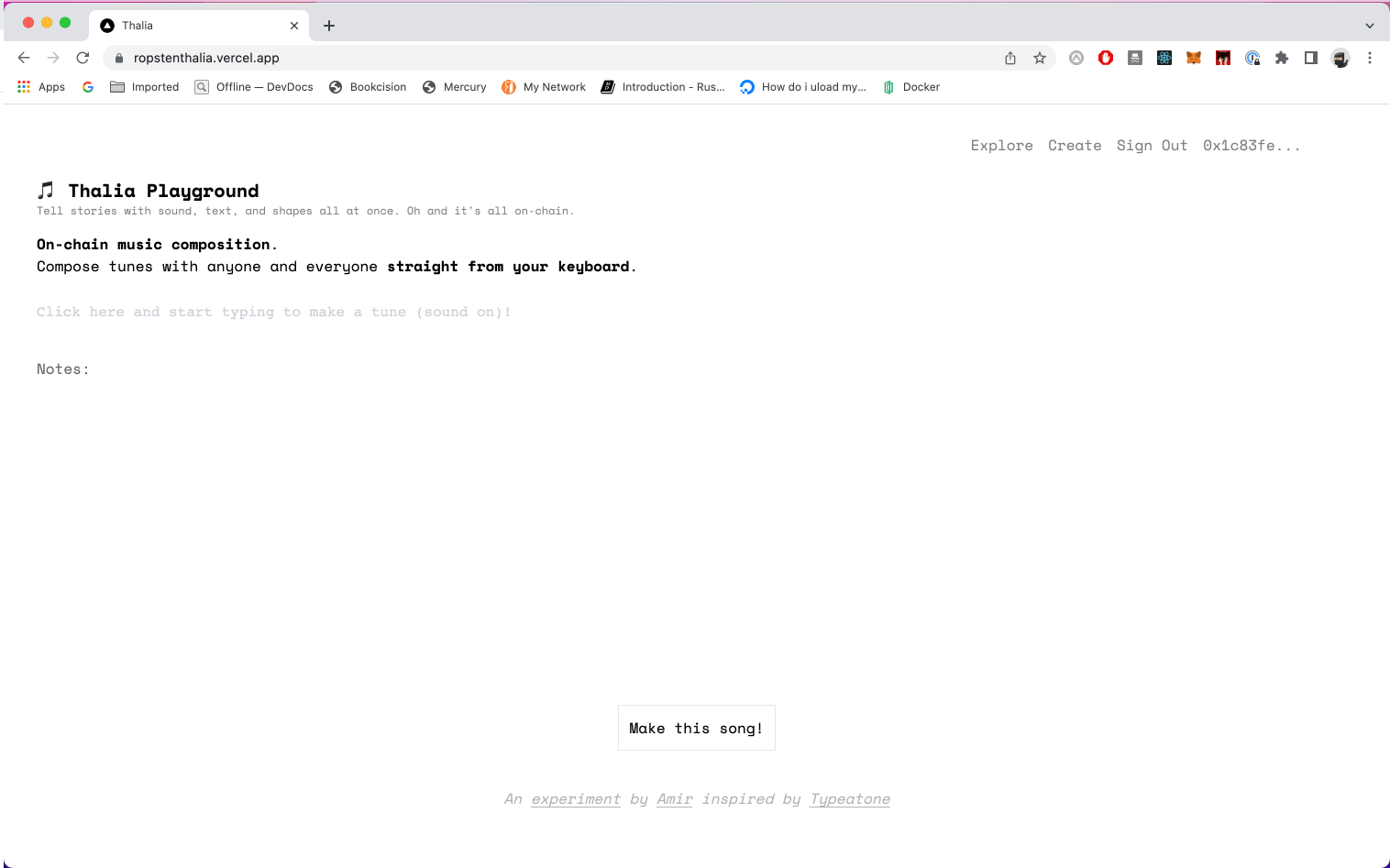
Task: Open the Chrome profile avatar
Action: (1340, 58)
